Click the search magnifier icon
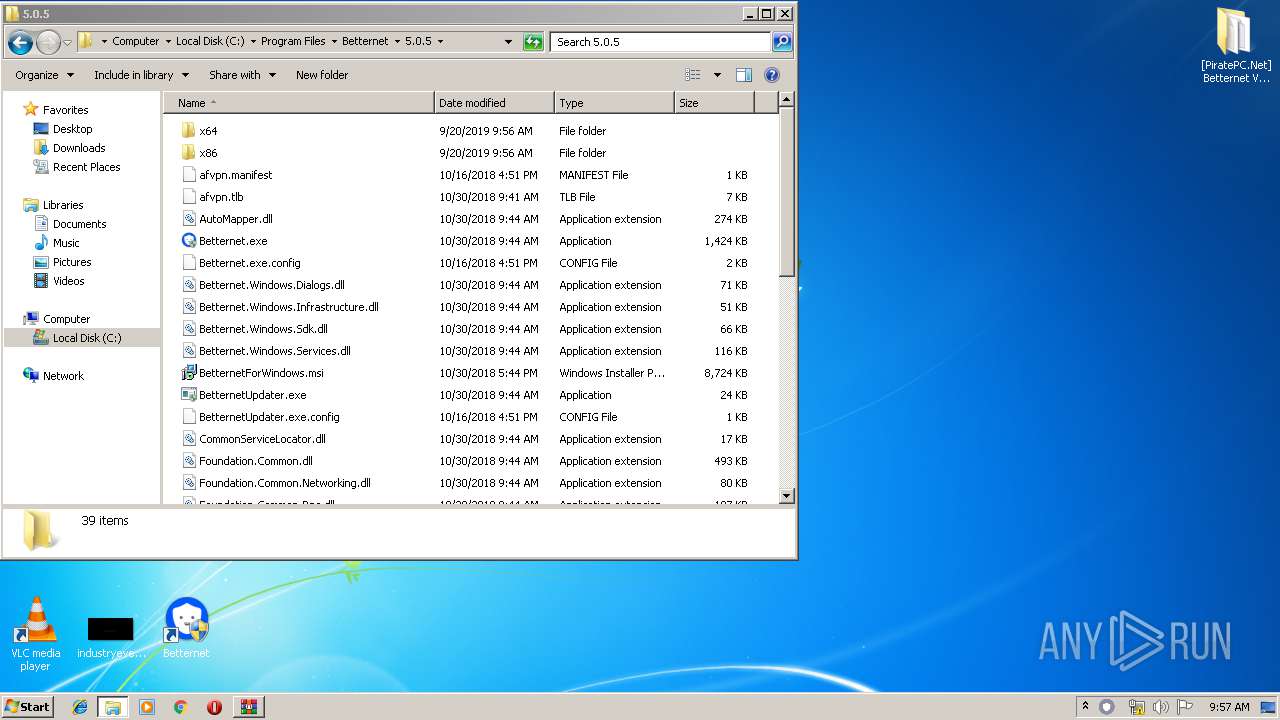The height and width of the screenshot is (720, 1280). pyautogui.click(x=782, y=42)
